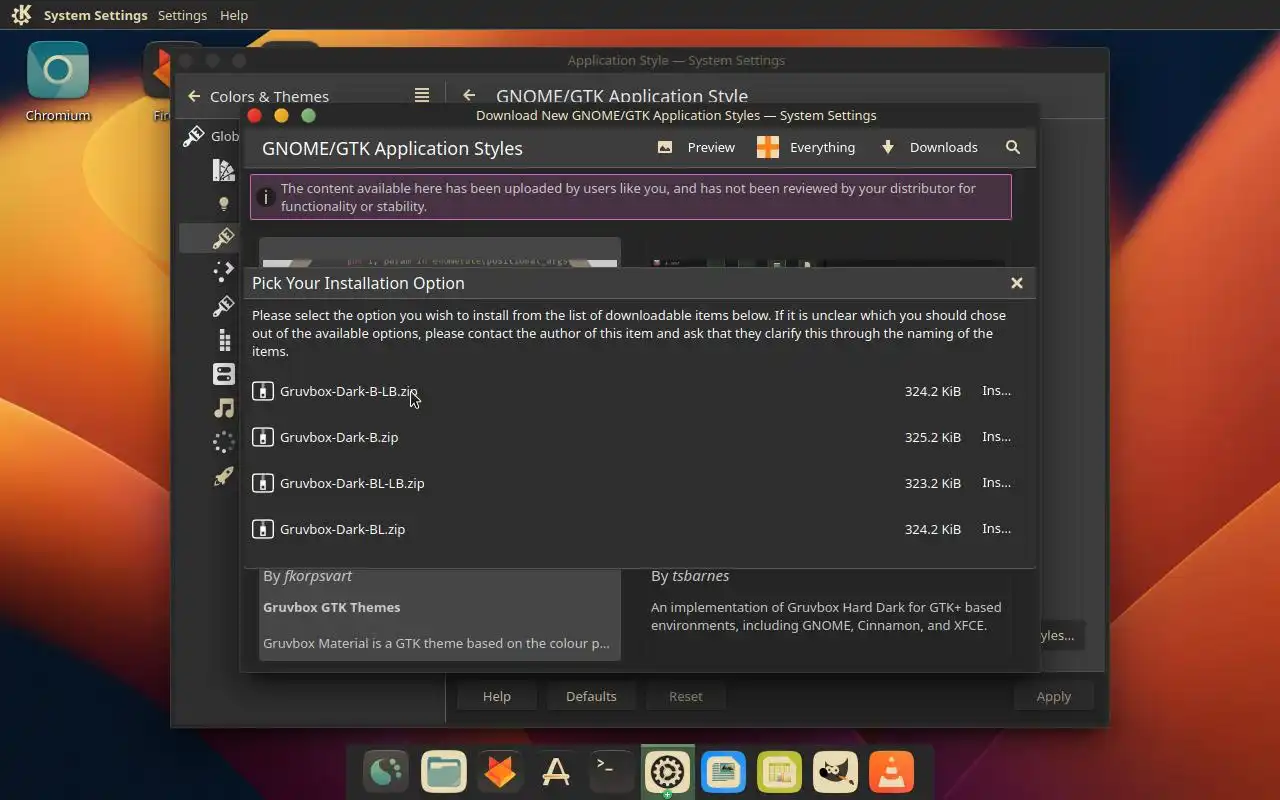Open the document editor icon in the dock
Viewport: 1280px width, 800px height.
(723, 772)
